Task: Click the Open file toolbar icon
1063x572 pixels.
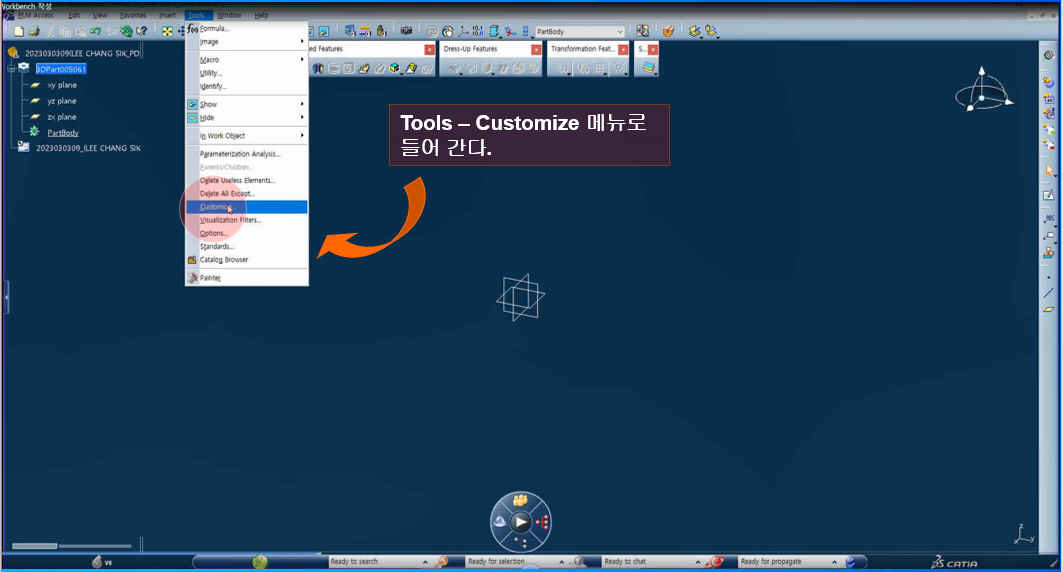Action: [35, 31]
